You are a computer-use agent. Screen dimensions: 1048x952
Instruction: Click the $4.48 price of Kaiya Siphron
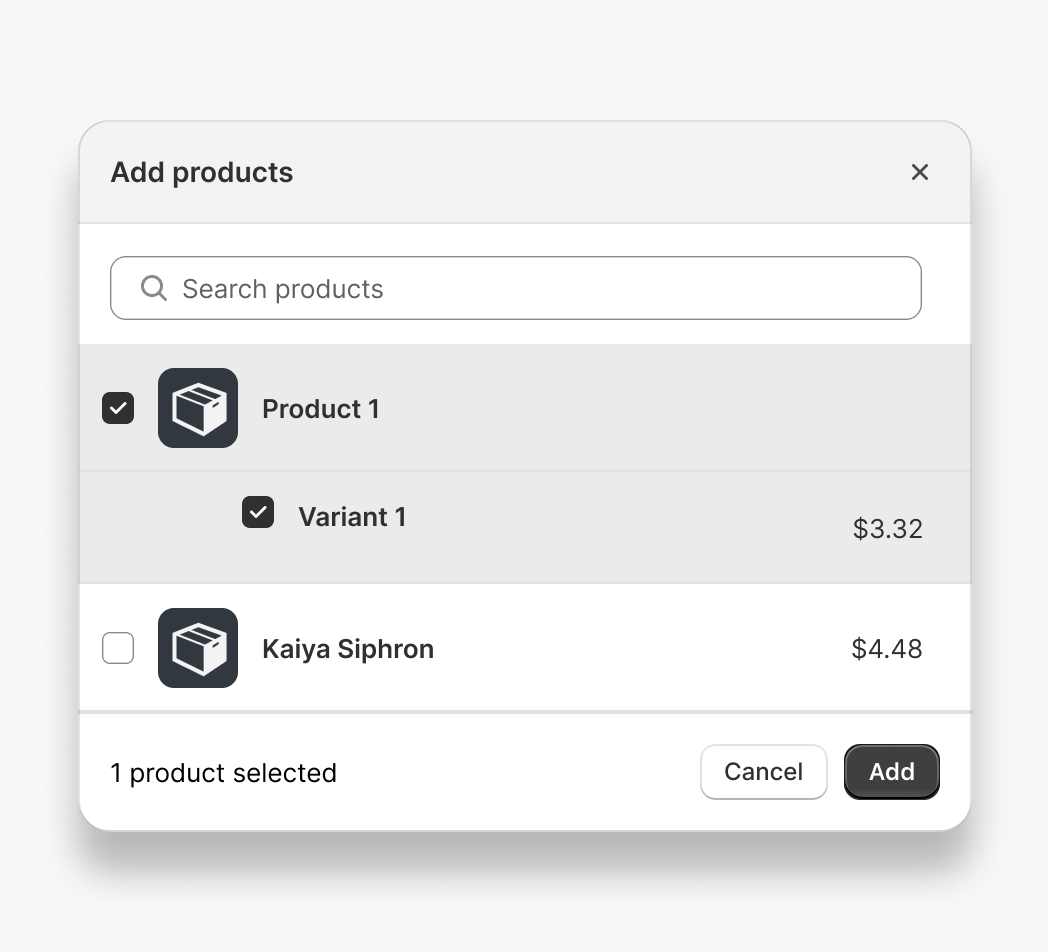coord(886,648)
